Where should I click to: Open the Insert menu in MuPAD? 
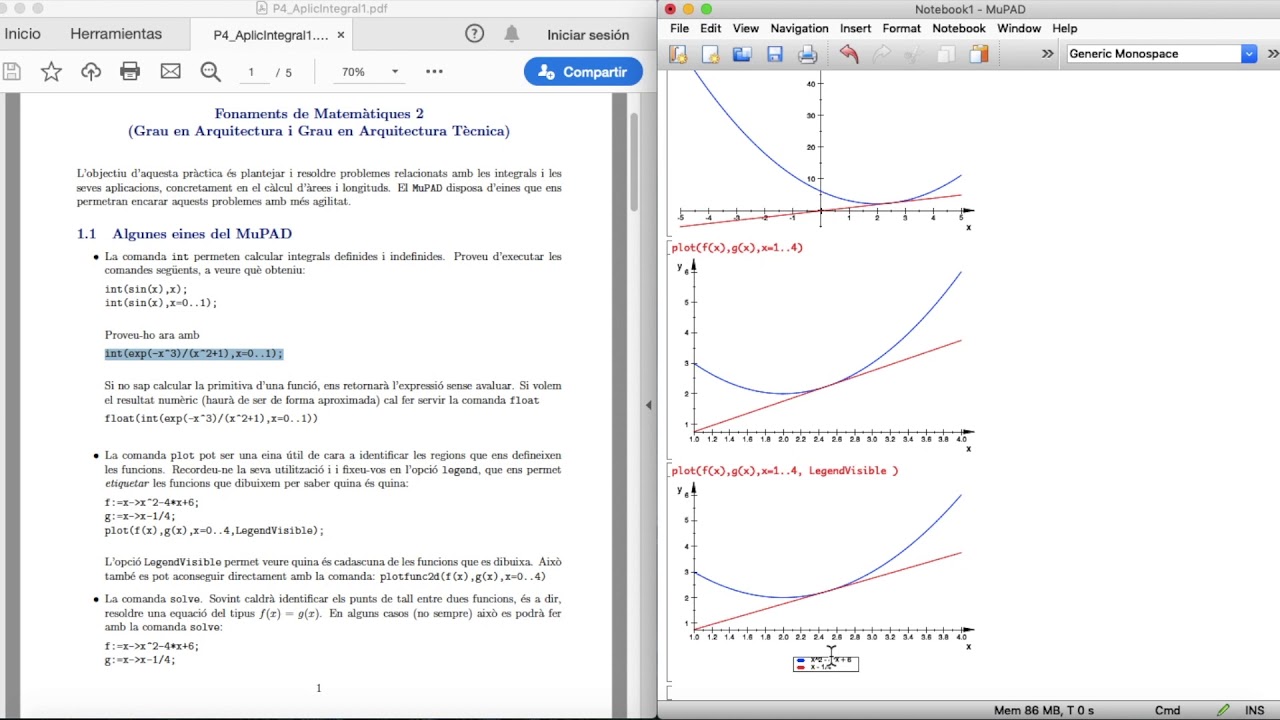pyautogui.click(x=855, y=28)
